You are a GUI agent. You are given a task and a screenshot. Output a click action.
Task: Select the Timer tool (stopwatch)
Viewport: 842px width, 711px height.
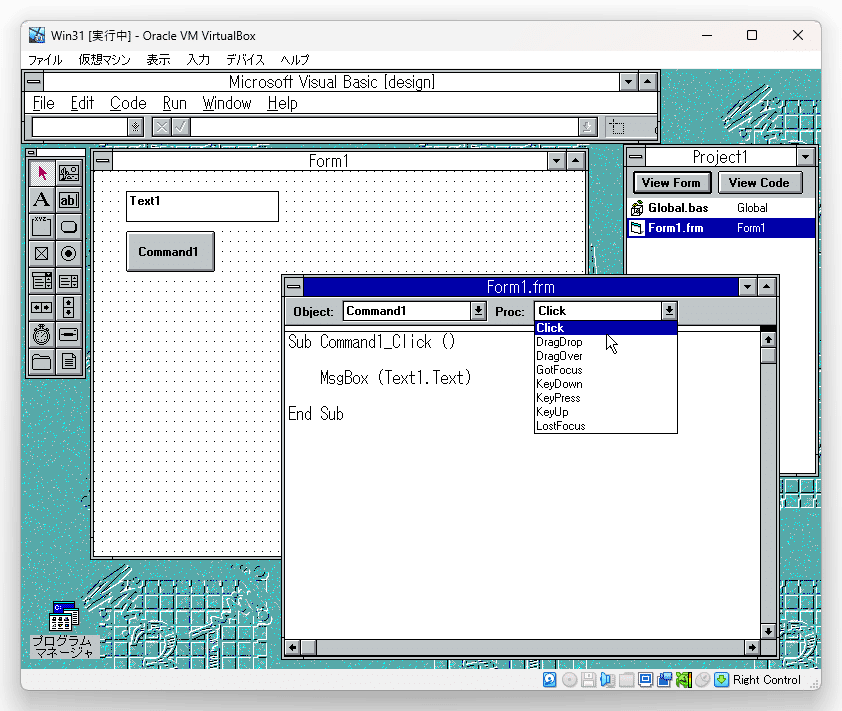pyautogui.click(x=41, y=335)
